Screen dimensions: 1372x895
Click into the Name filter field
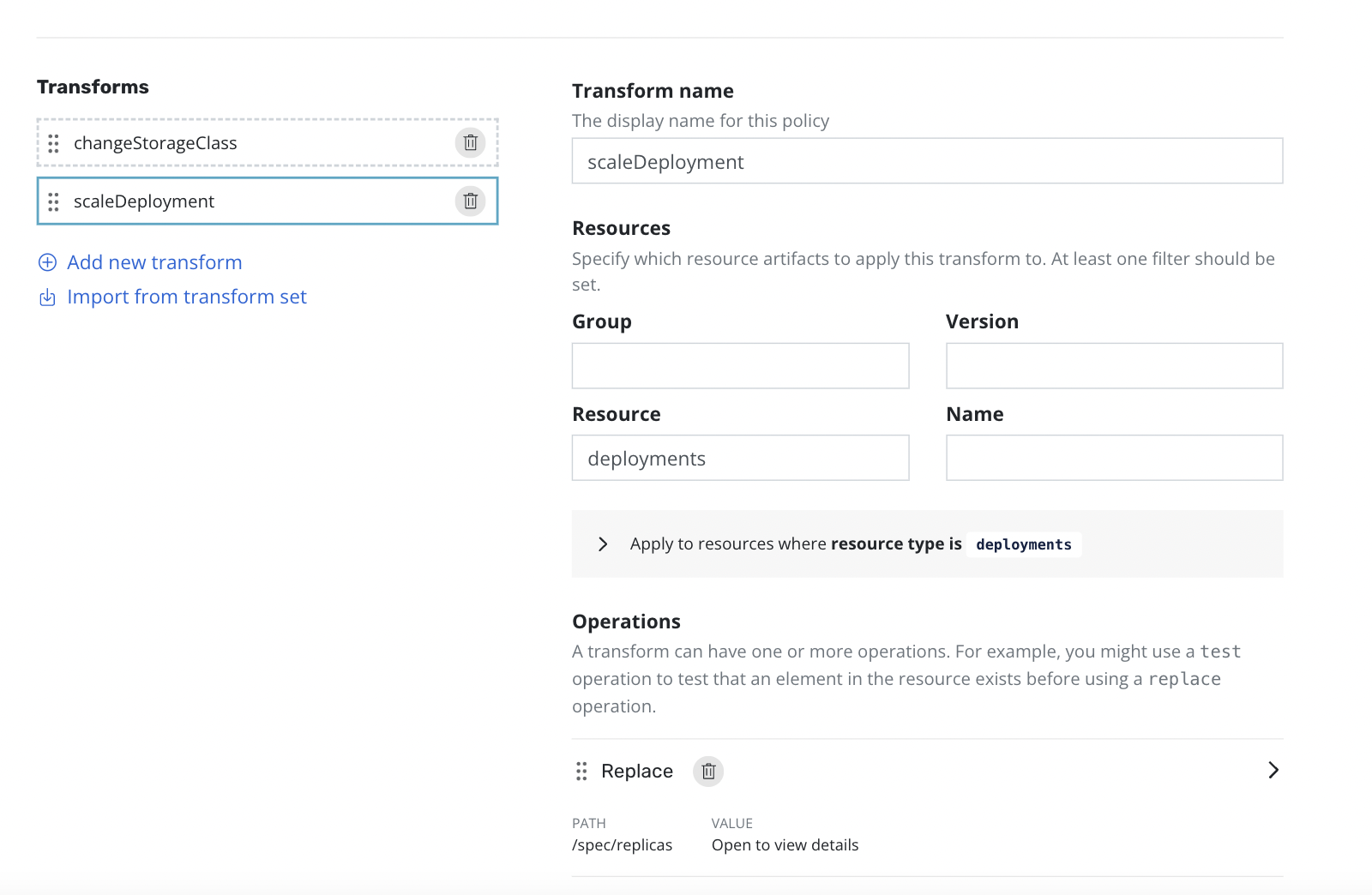point(1114,458)
